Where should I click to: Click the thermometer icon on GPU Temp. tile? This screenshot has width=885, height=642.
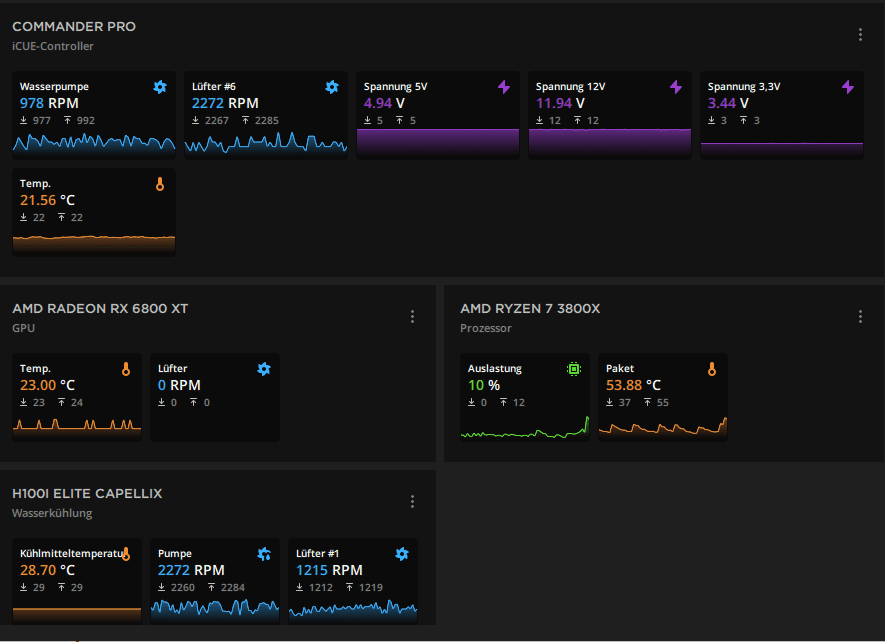126,369
